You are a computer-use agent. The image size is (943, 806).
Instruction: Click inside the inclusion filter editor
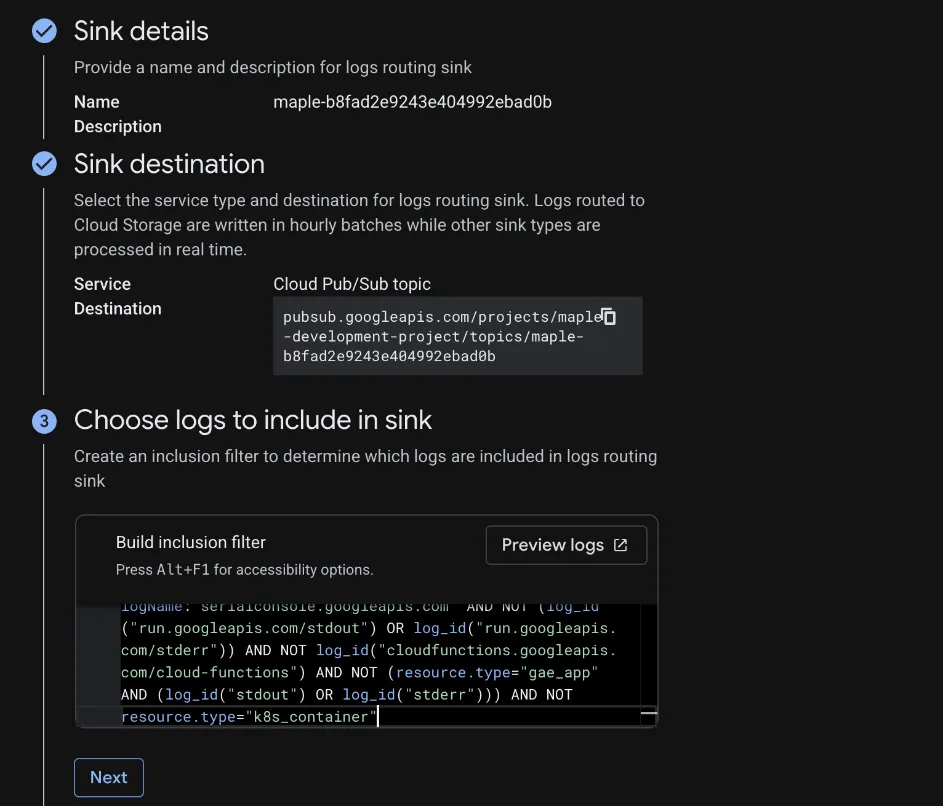click(x=379, y=665)
